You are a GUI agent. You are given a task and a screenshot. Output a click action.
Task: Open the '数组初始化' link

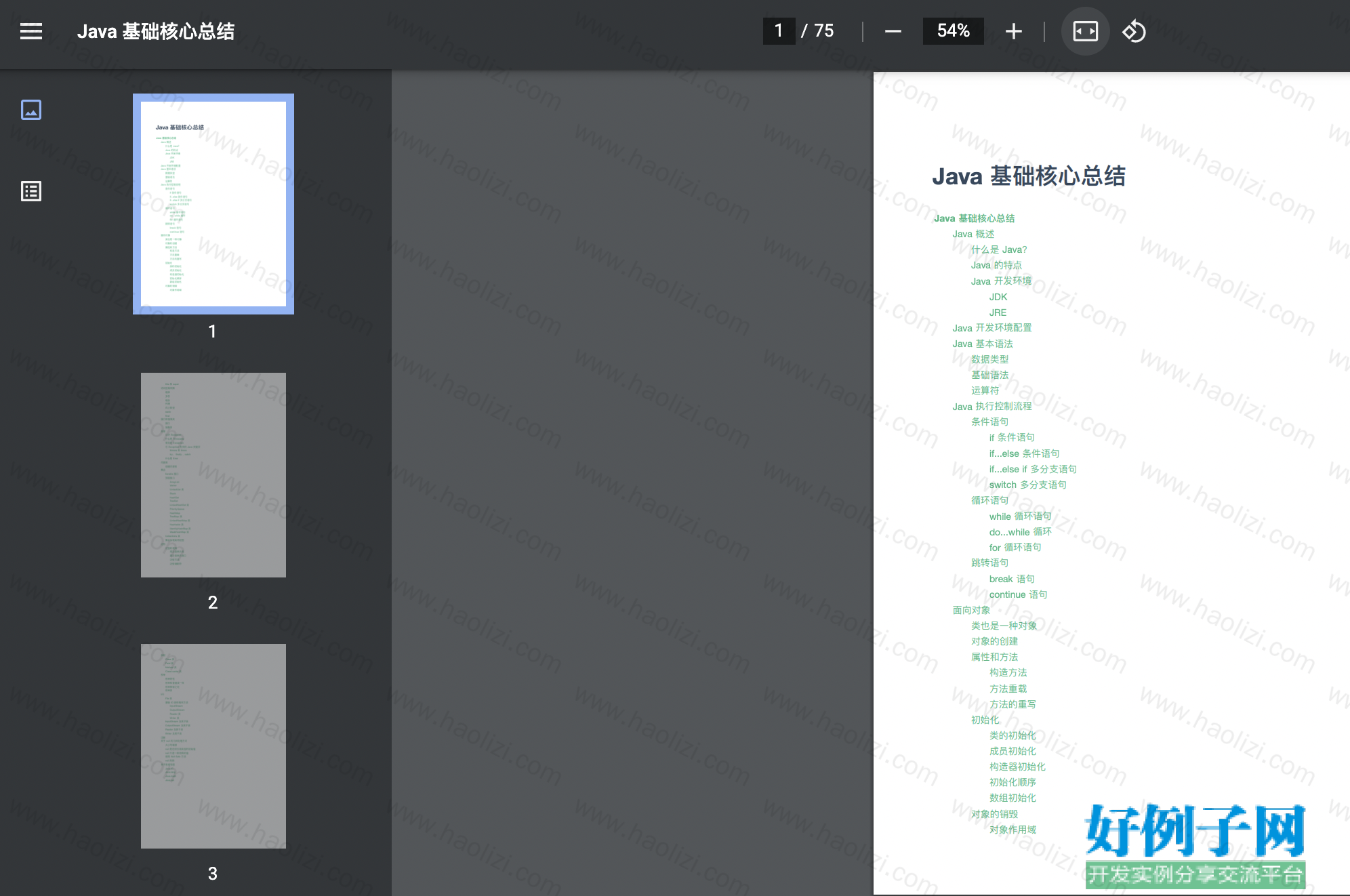1012,798
